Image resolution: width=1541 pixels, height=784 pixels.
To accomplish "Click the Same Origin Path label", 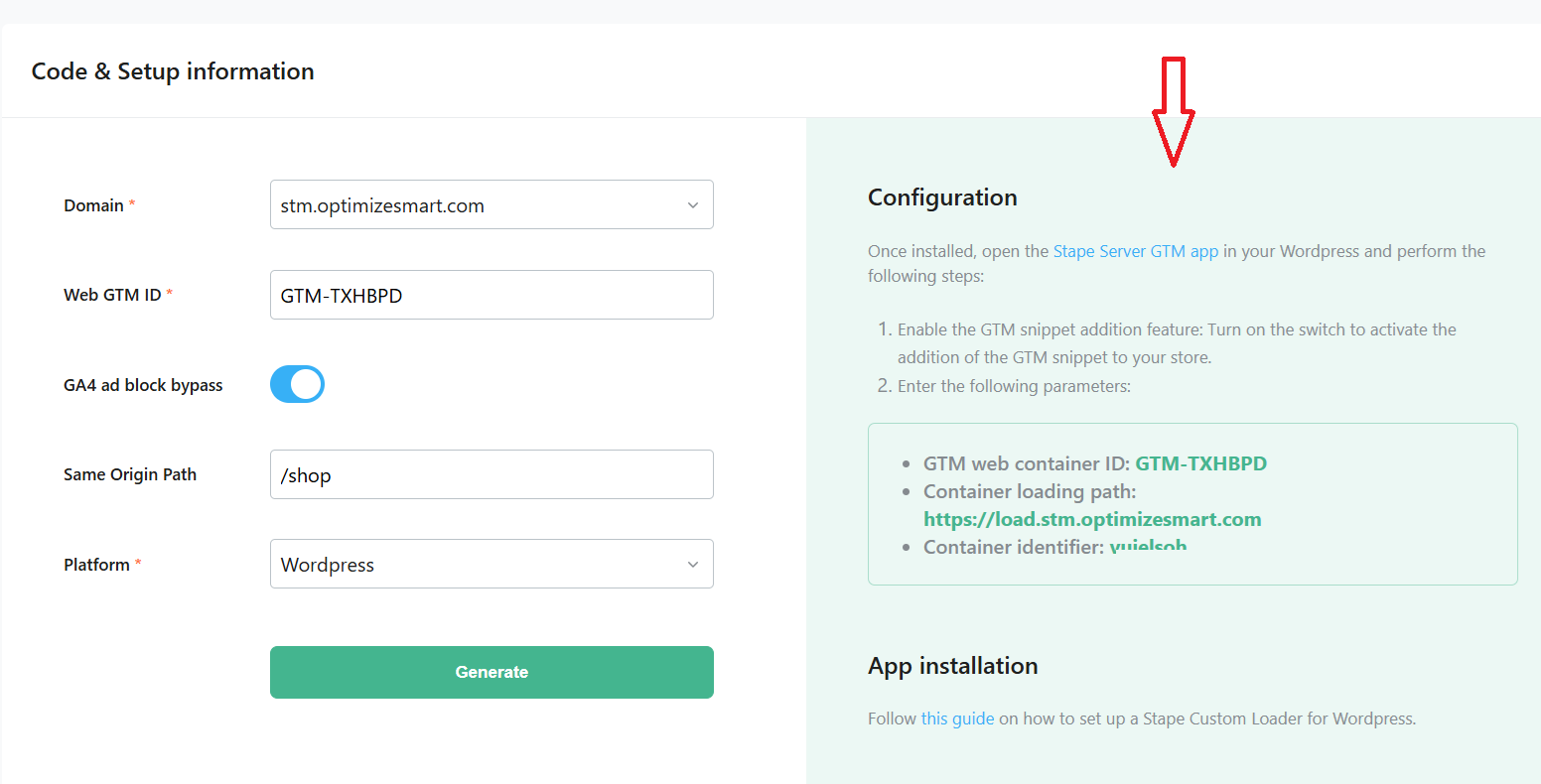I will (130, 474).
